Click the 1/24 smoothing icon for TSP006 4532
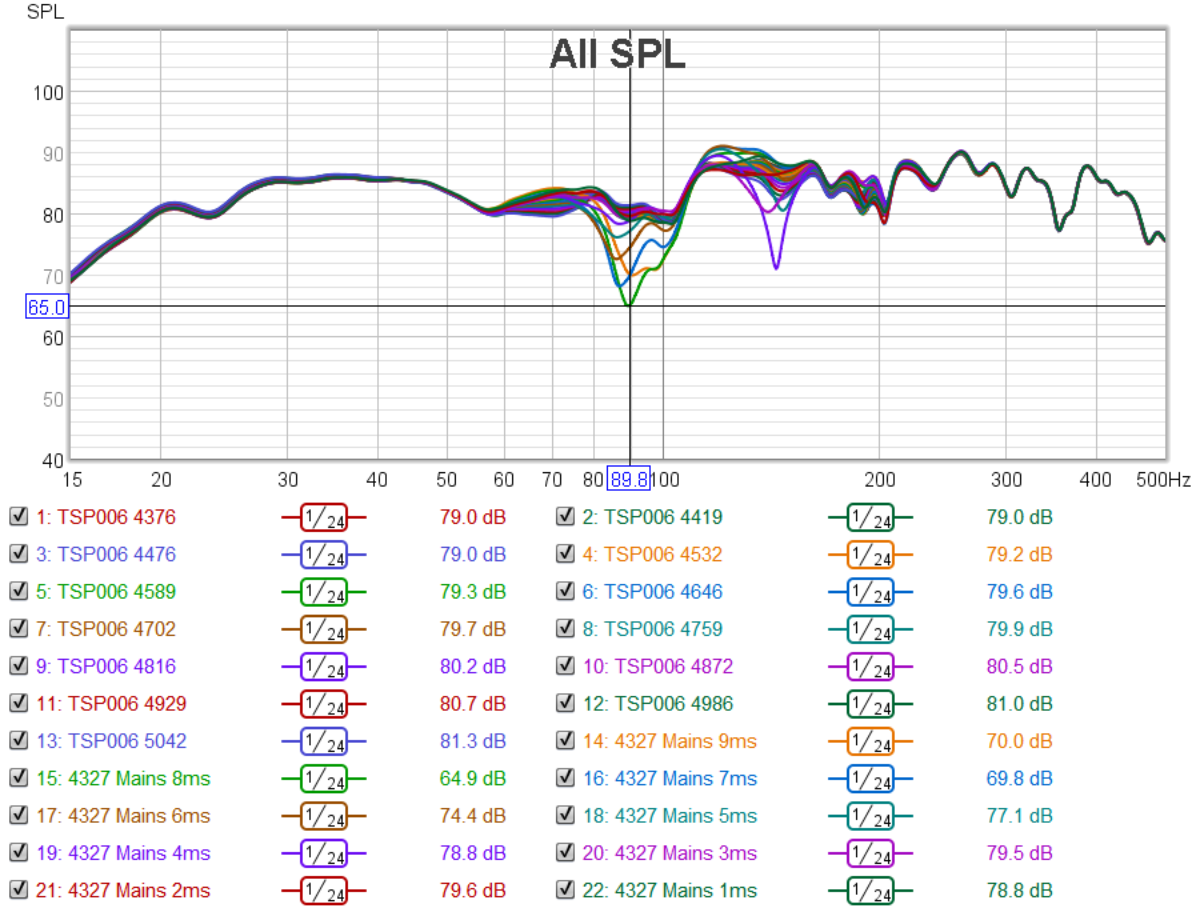 (870, 554)
